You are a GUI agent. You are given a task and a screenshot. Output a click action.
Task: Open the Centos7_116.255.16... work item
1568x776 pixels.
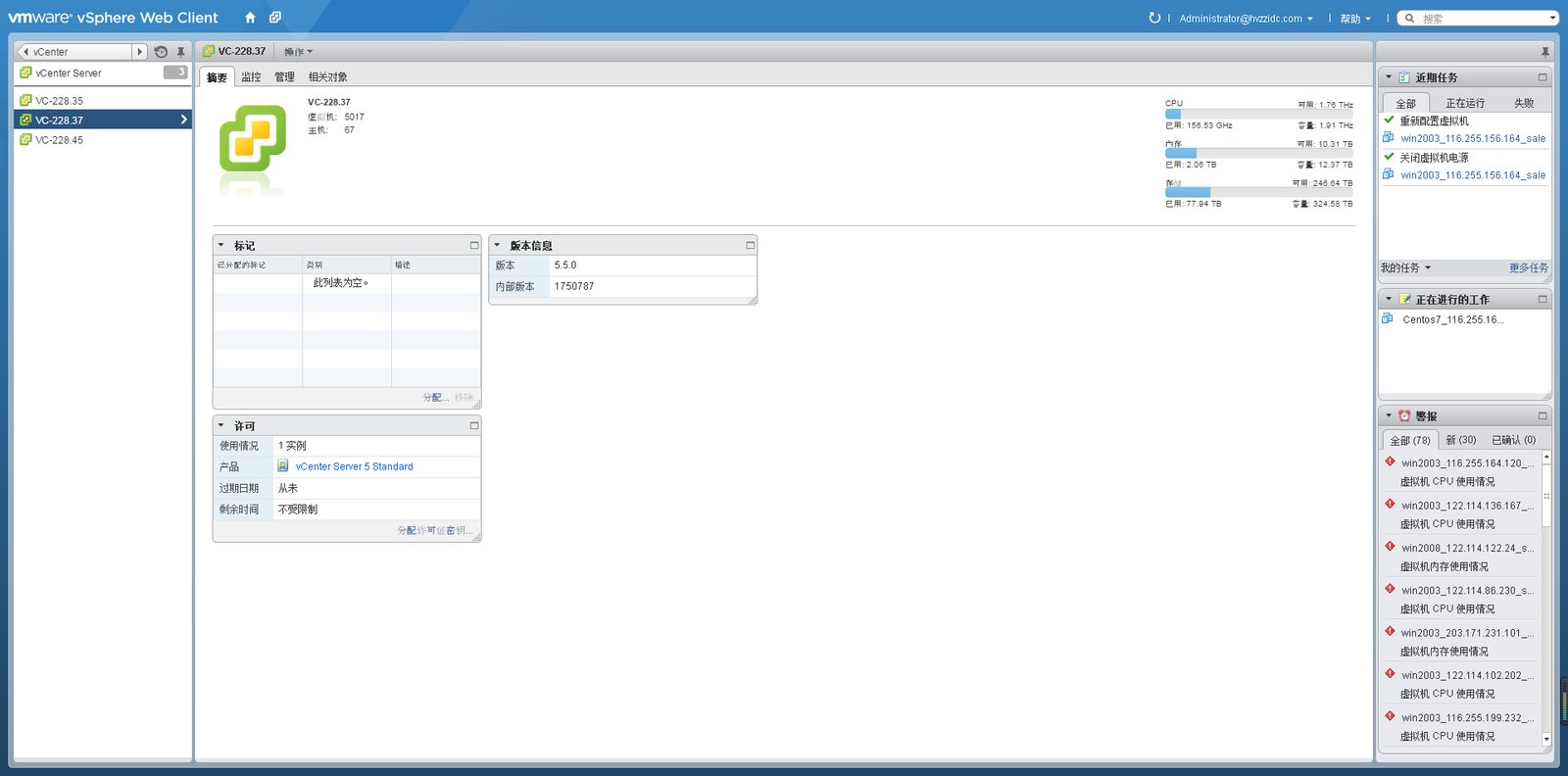click(x=1453, y=319)
